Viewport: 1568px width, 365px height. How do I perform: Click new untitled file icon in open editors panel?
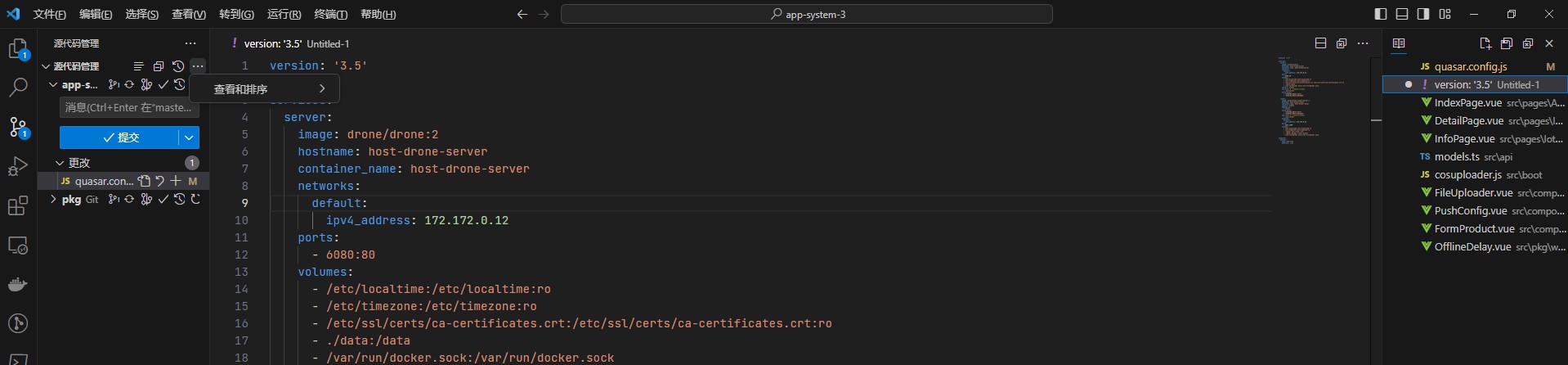tap(1485, 43)
